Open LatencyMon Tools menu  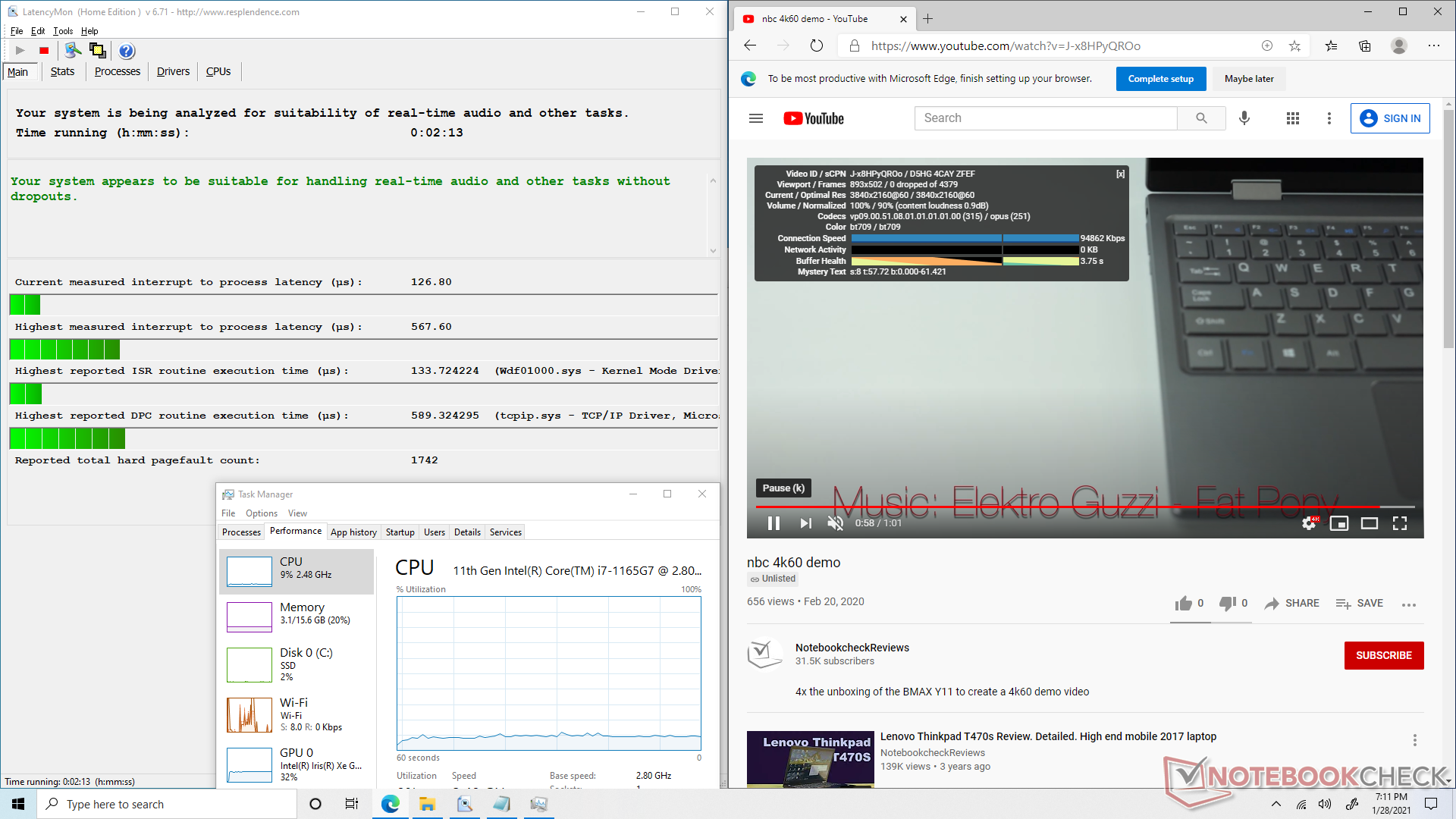pos(63,31)
